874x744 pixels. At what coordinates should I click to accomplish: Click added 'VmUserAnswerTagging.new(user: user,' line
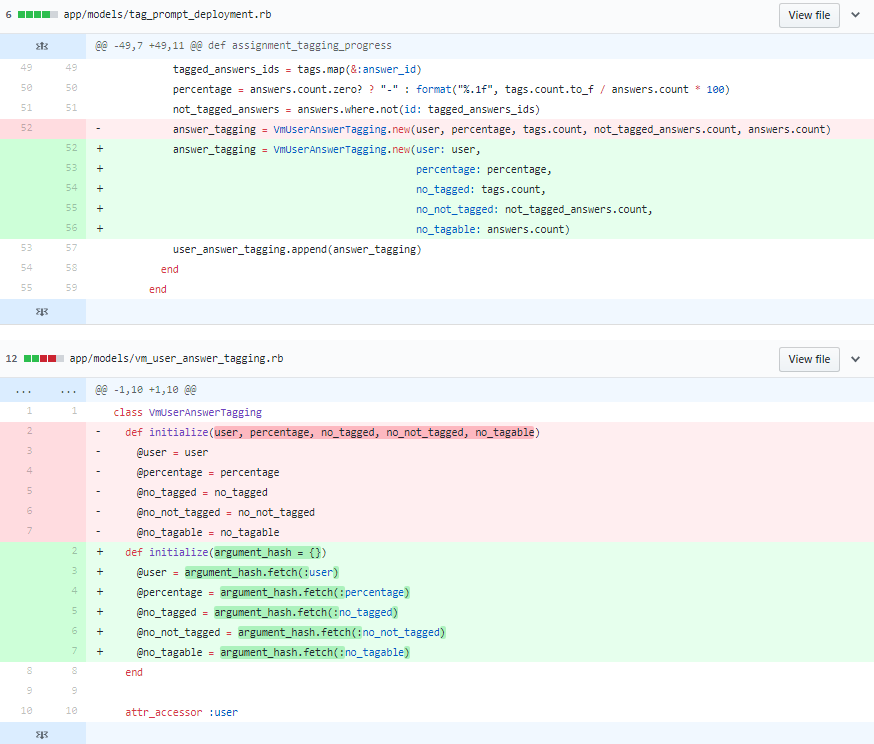pos(480,149)
